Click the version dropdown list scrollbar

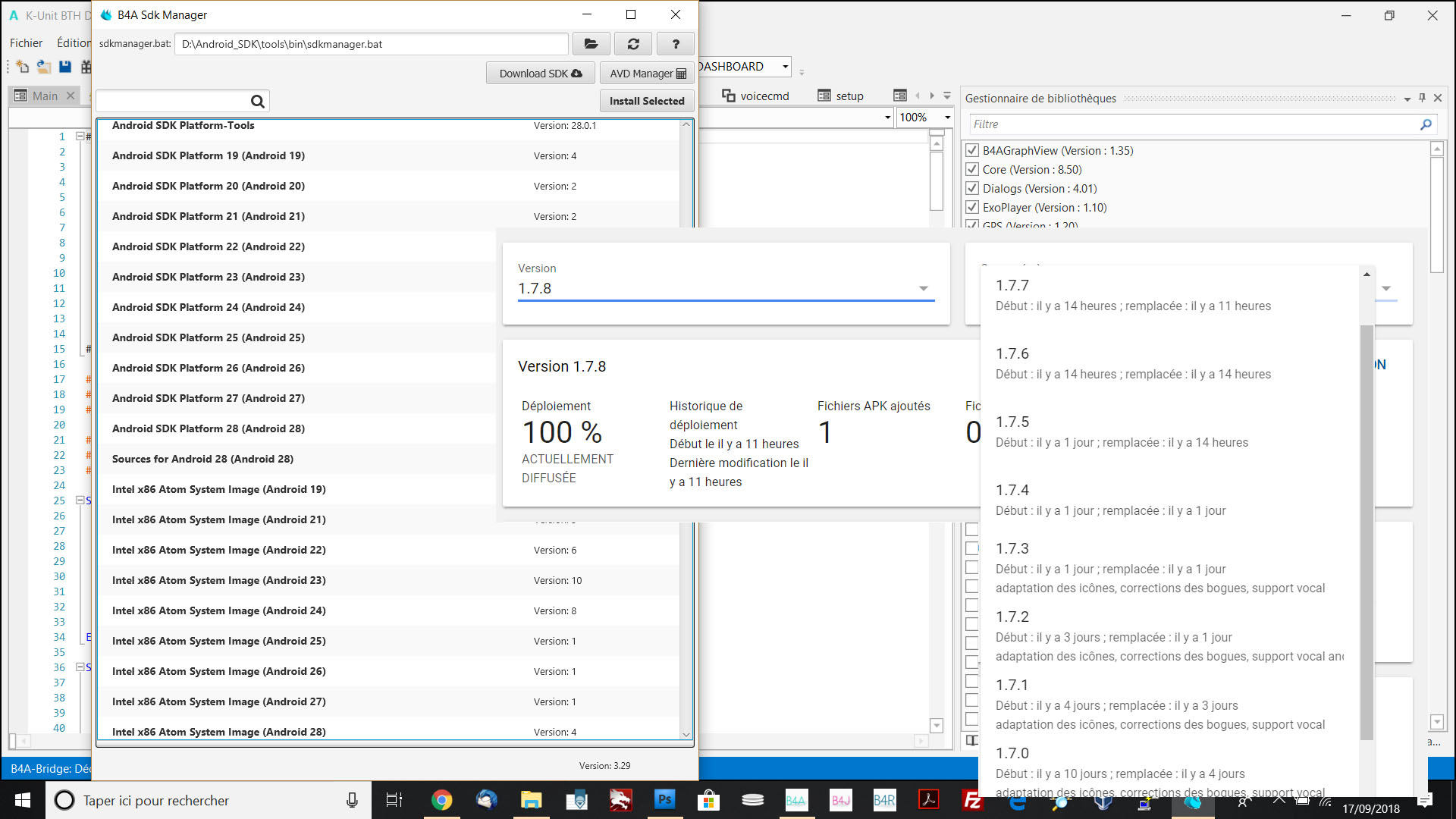1367,531
